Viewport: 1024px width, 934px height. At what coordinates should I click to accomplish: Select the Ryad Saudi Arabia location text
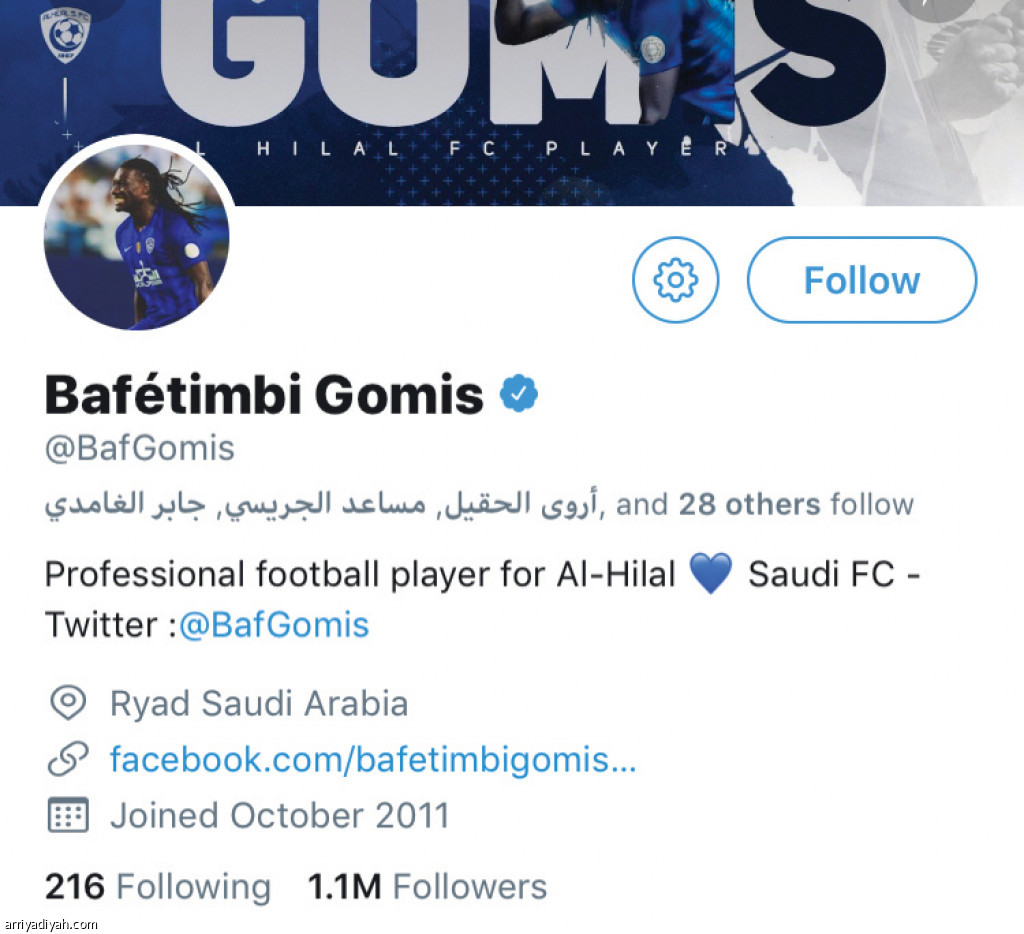point(259,704)
